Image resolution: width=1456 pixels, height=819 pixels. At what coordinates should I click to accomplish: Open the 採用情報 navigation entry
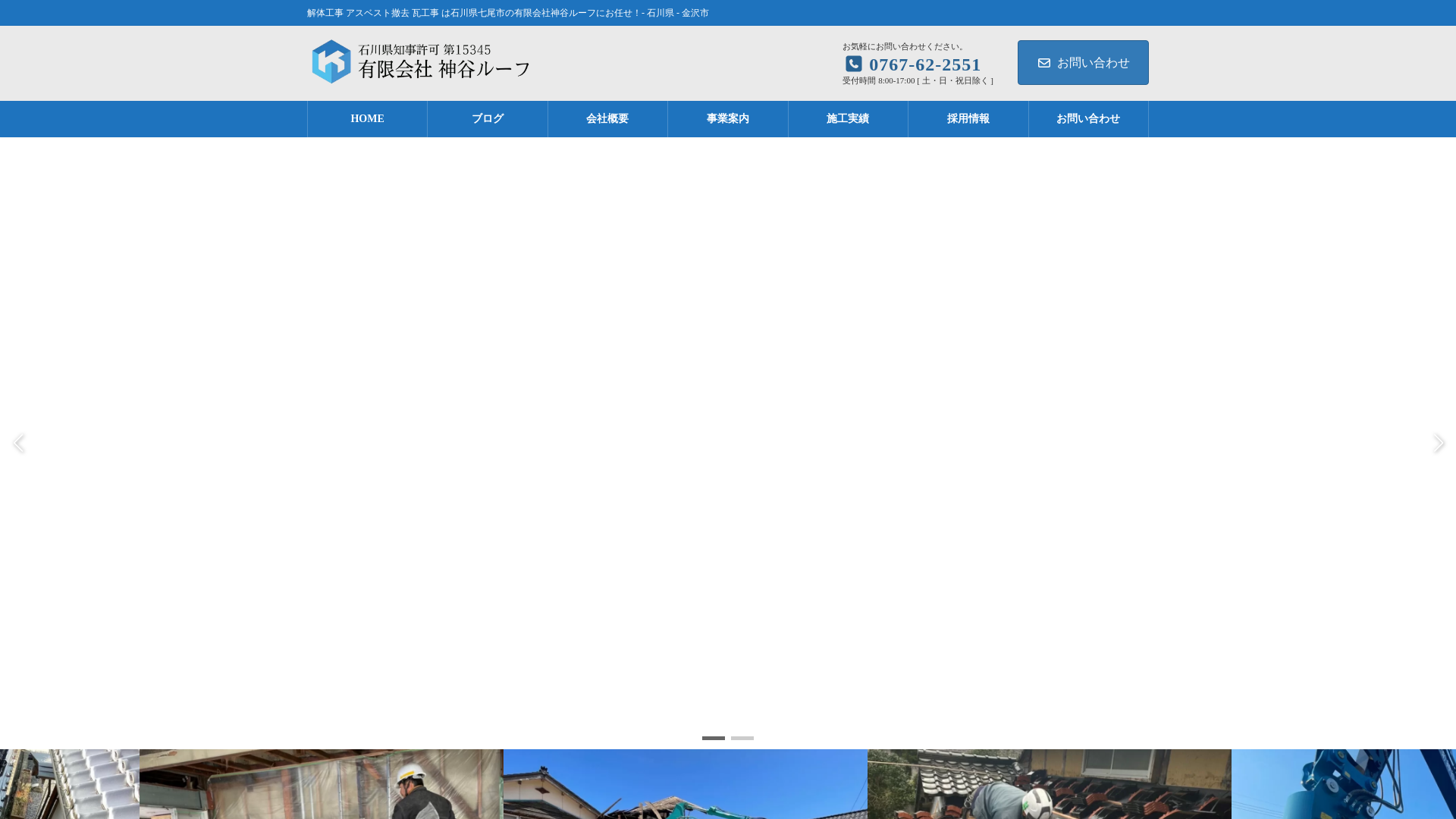968,118
